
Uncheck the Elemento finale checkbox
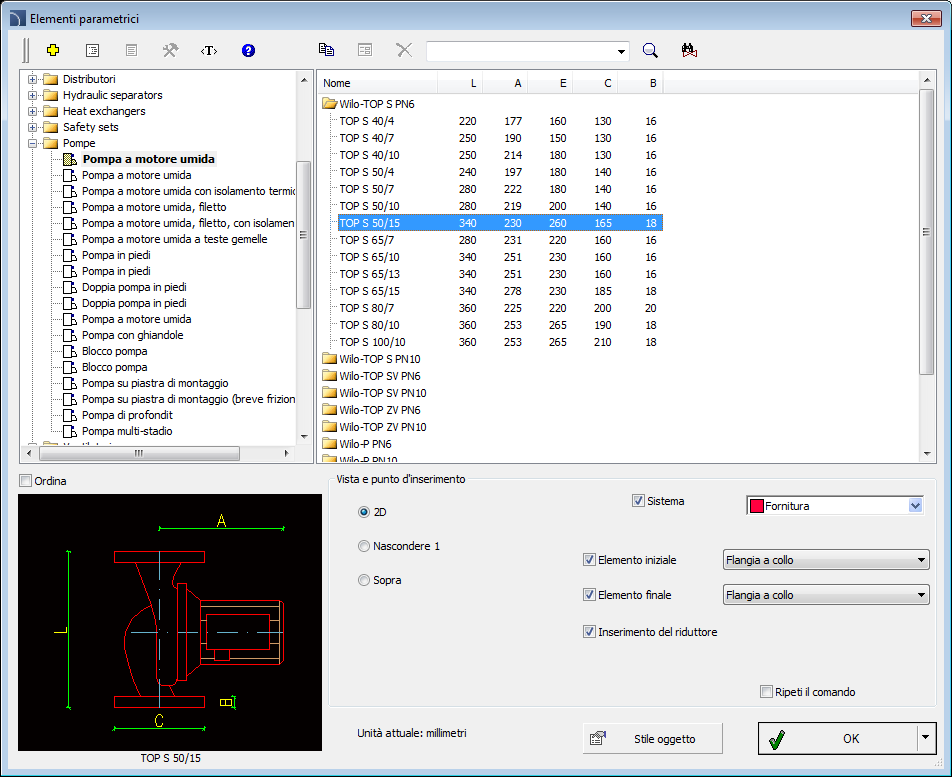point(589,595)
